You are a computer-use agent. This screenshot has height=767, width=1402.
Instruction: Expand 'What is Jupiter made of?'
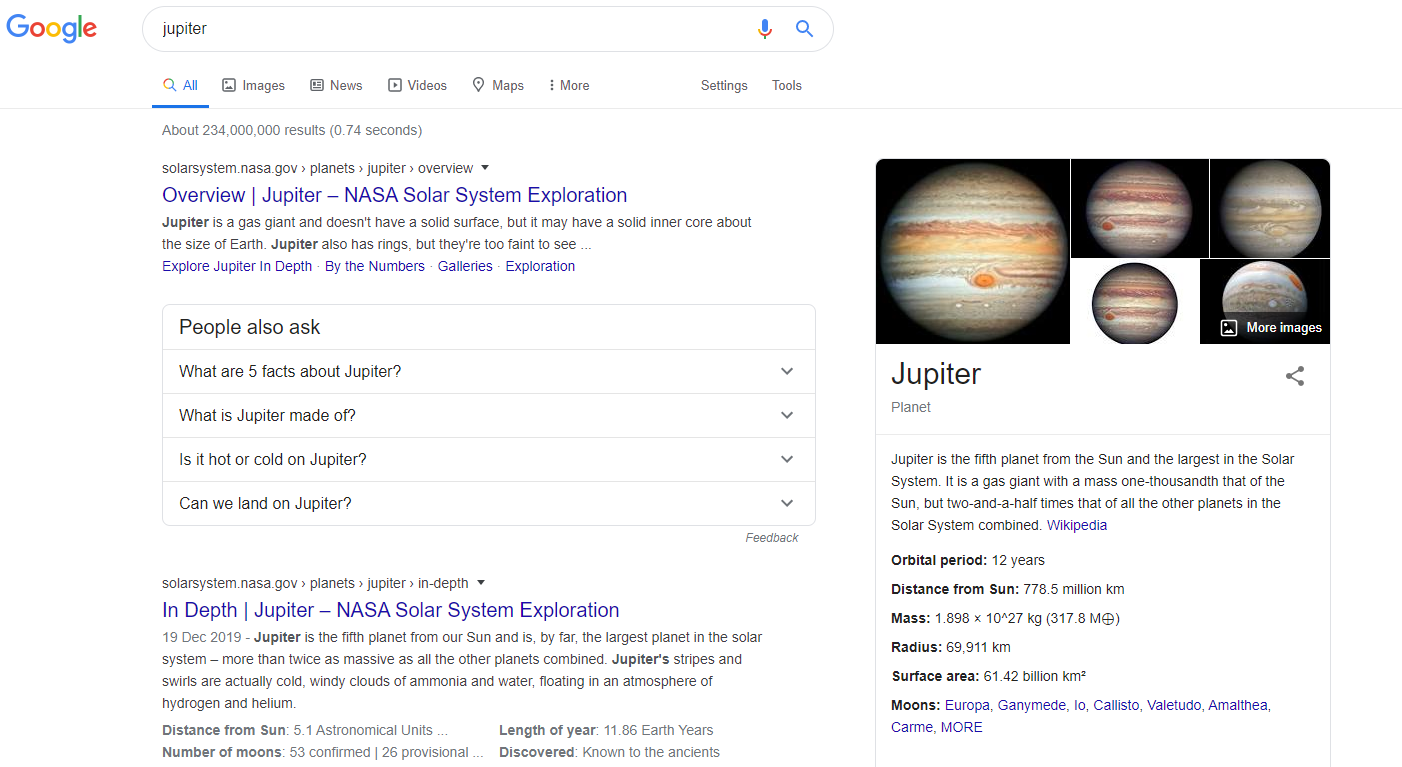(488, 415)
